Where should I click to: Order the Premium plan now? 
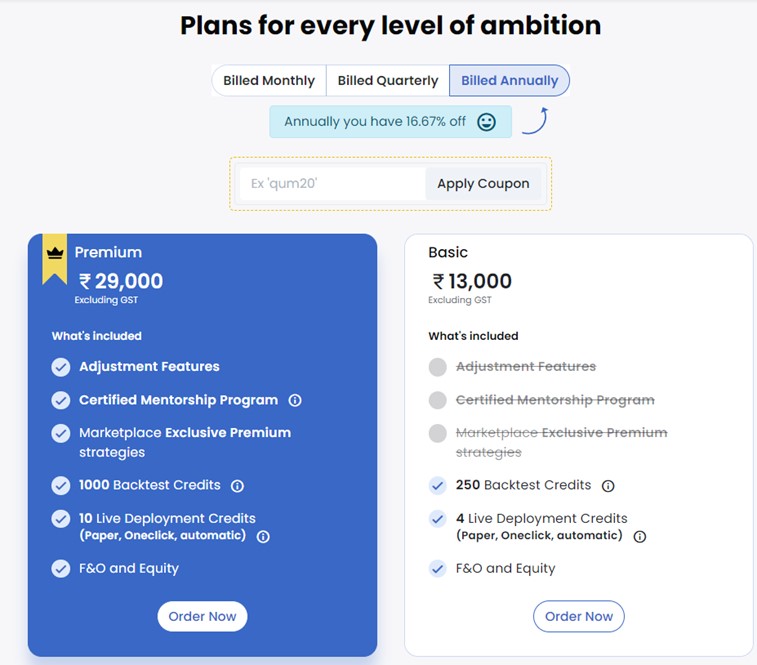pos(202,616)
